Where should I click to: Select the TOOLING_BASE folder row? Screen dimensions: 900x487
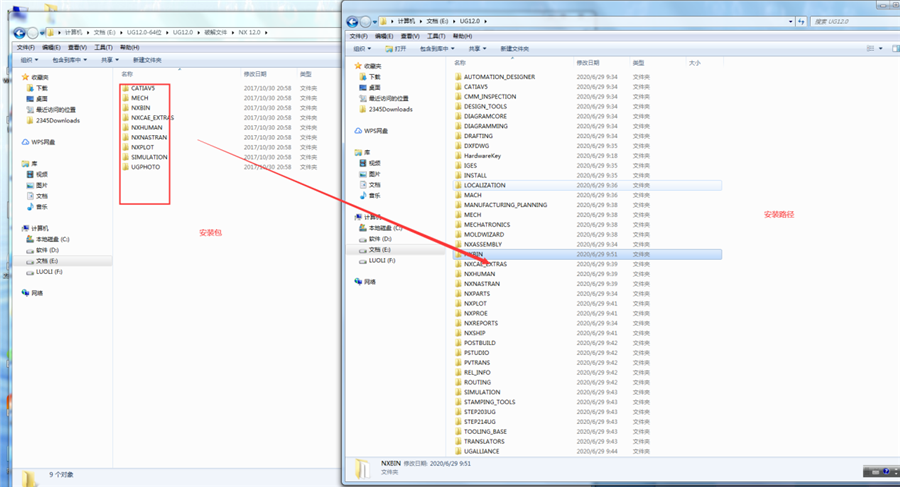point(587,431)
